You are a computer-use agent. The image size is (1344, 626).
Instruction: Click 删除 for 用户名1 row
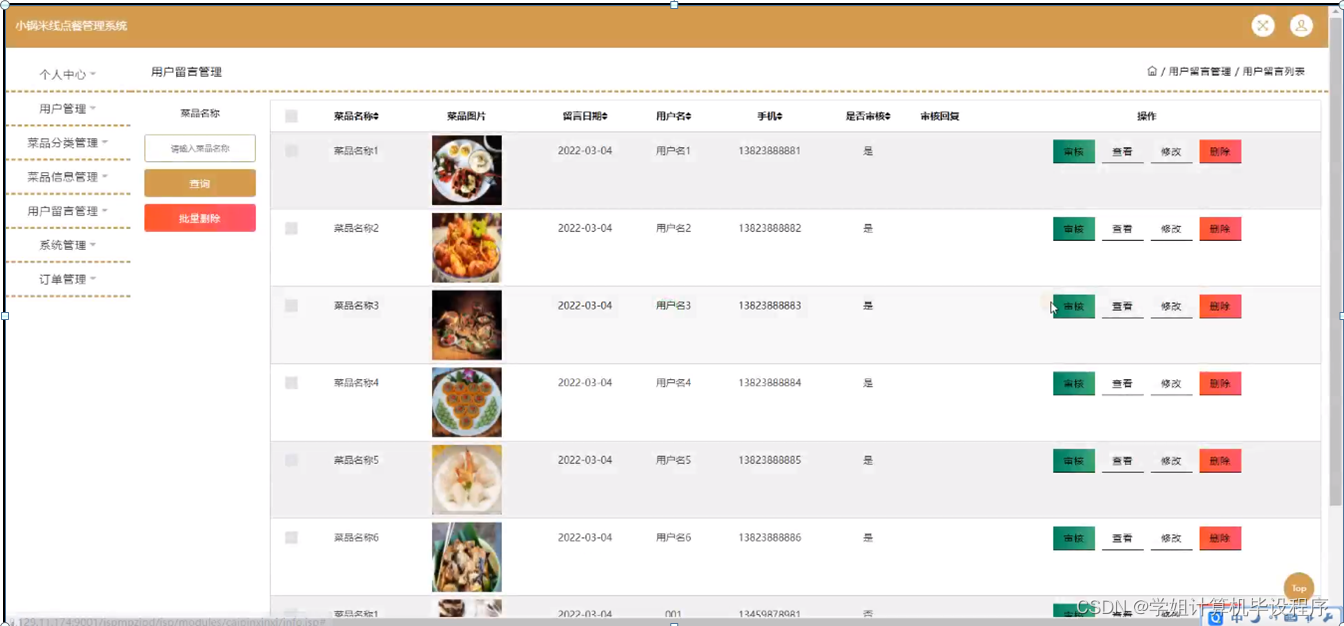(x=1220, y=152)
